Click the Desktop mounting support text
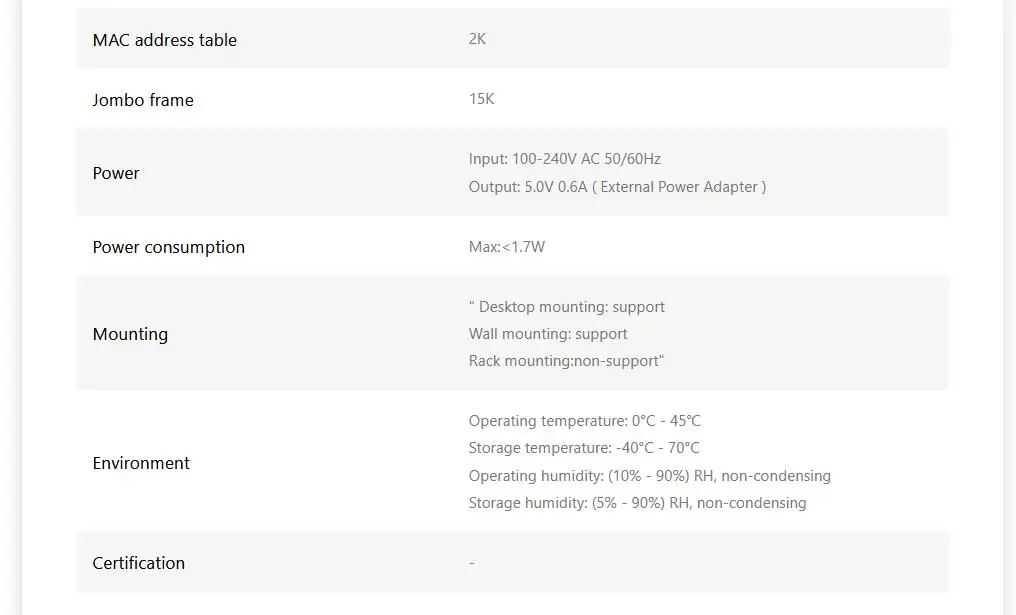This screenshot has width=1016, height=615. point(568,307)
